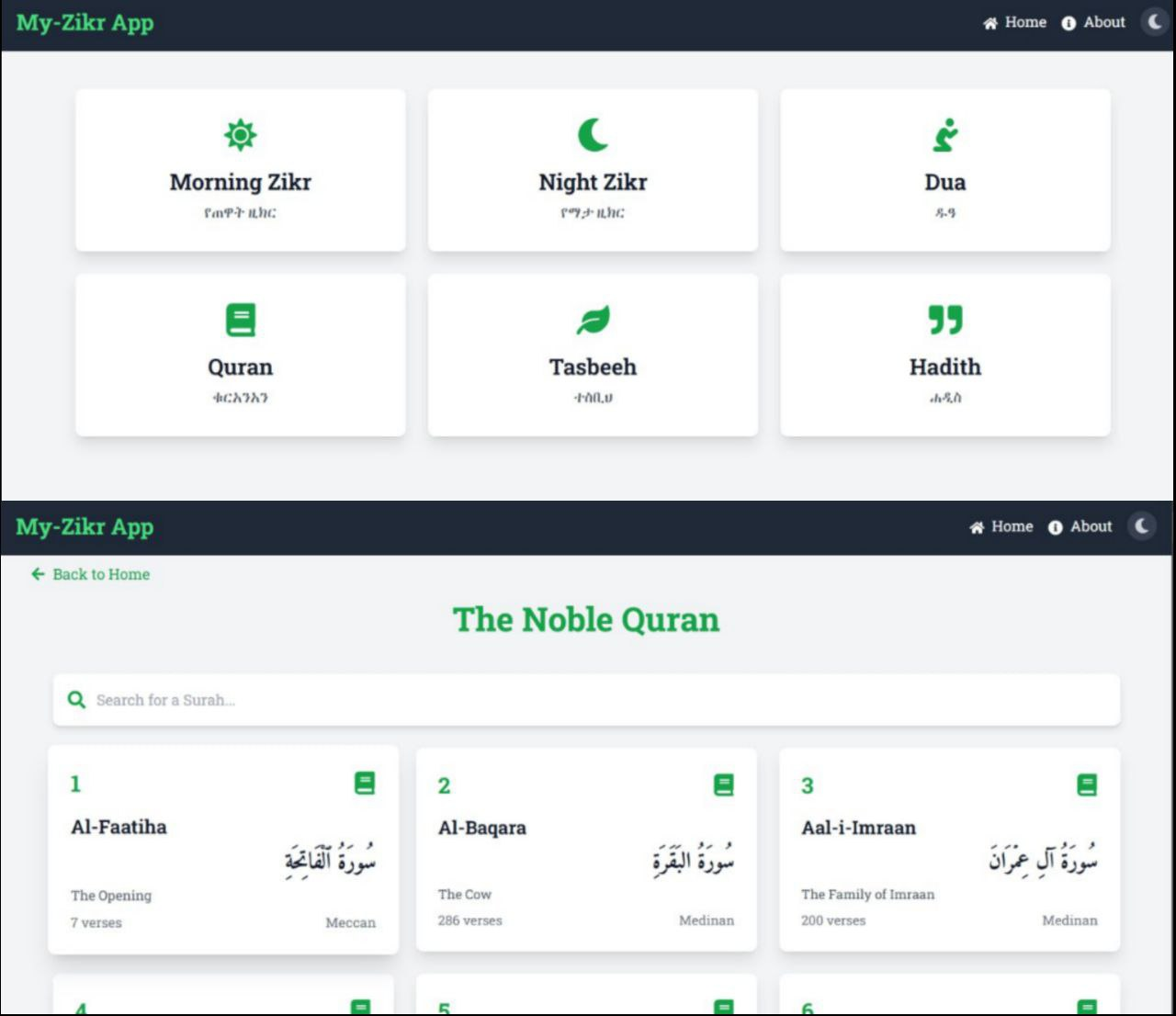The image size is (1176, 1016).
Task: Click the number 1 on Al-Faatiha card
Action: (x=75, y=784)
